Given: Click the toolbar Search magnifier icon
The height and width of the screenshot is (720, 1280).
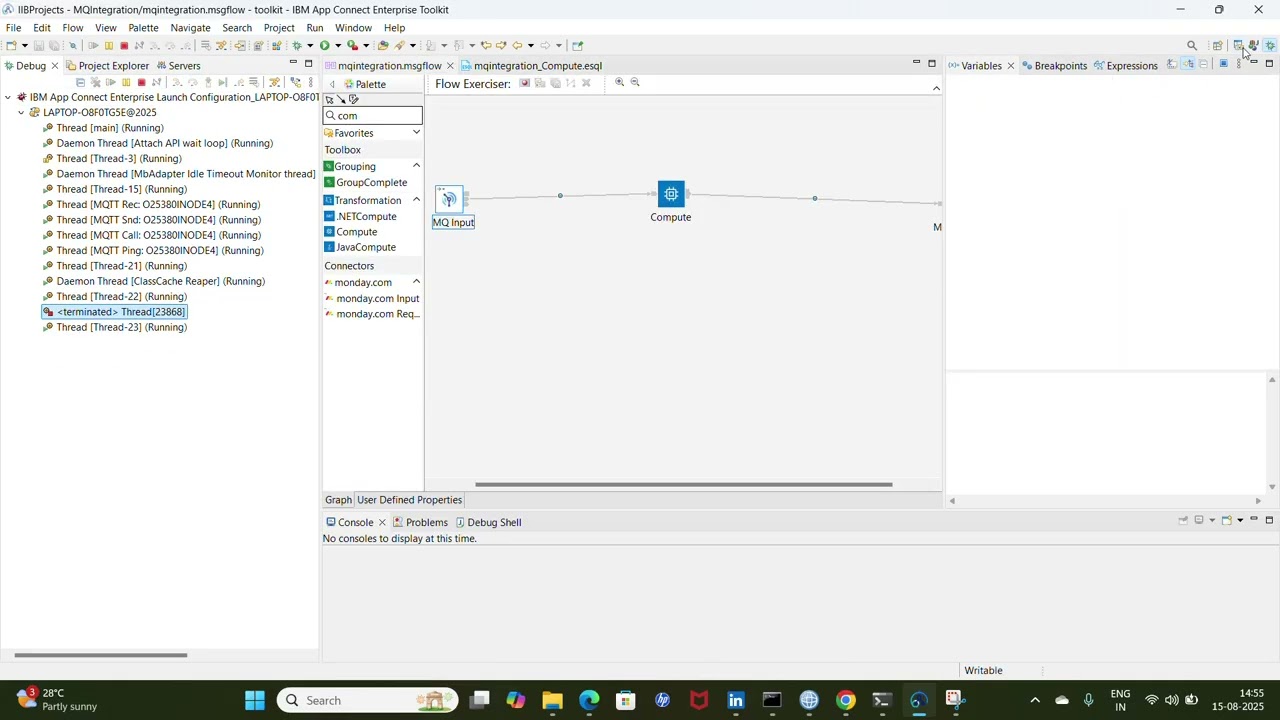Looking at the screenshot, I should [1192, 46].
